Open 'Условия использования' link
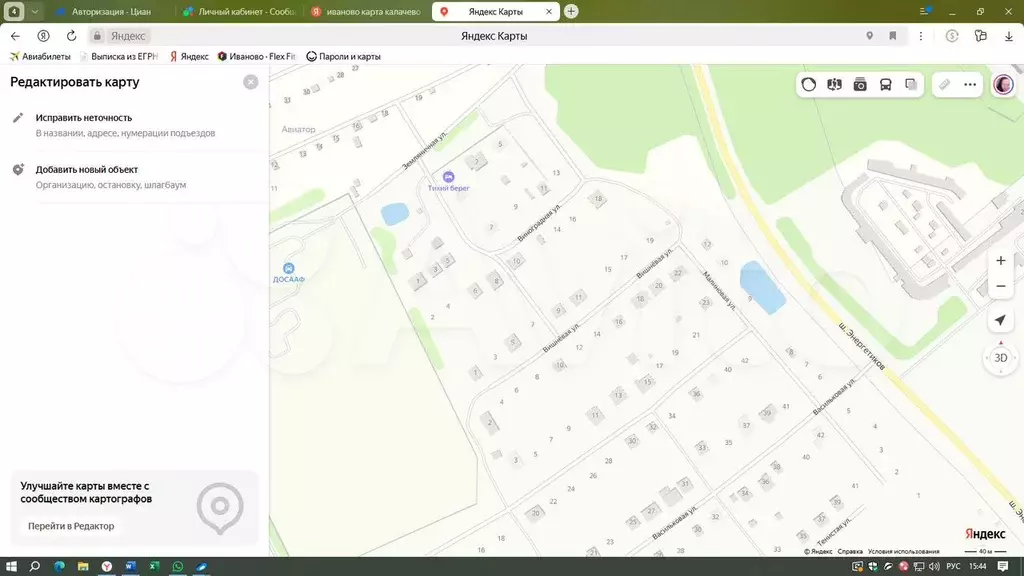The width and height of the screenshot is (1024, 576). point(903,552)
